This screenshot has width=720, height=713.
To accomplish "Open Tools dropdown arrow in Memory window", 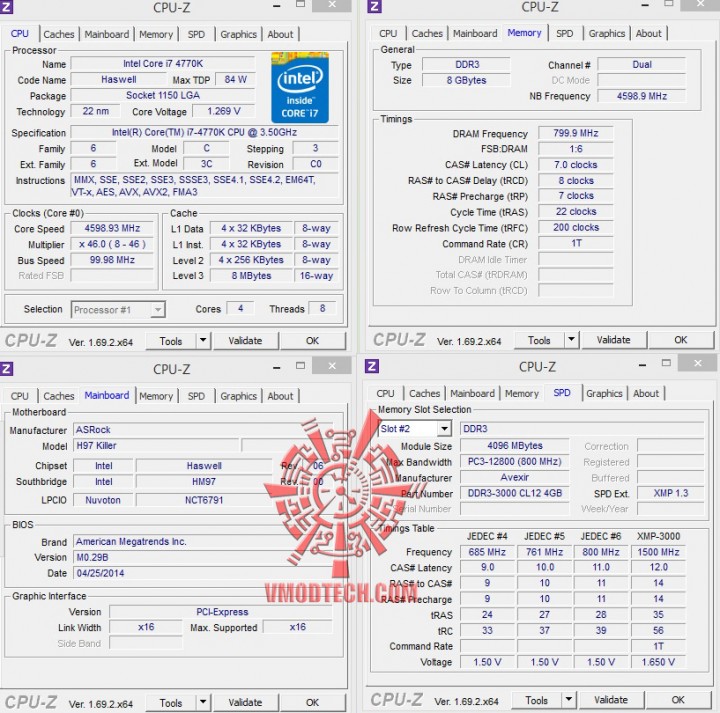I will pyautogui.click(x=571, y=340).
